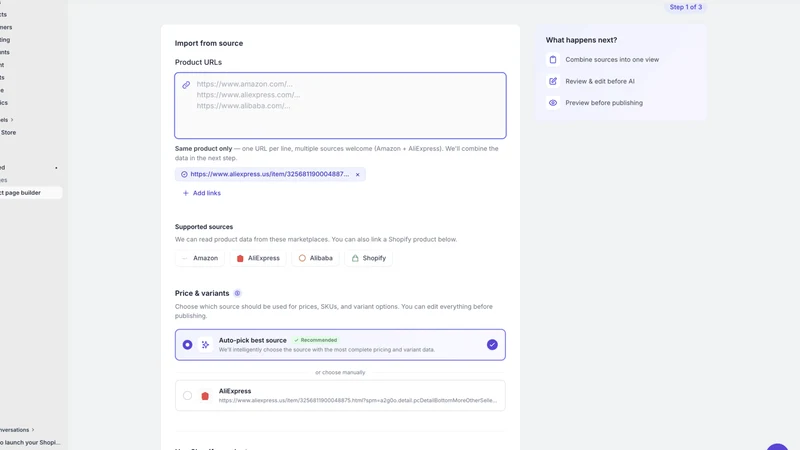Open Price & variants info icon
The height and width of the screenshot is (450, 800).
click(237, 293)
